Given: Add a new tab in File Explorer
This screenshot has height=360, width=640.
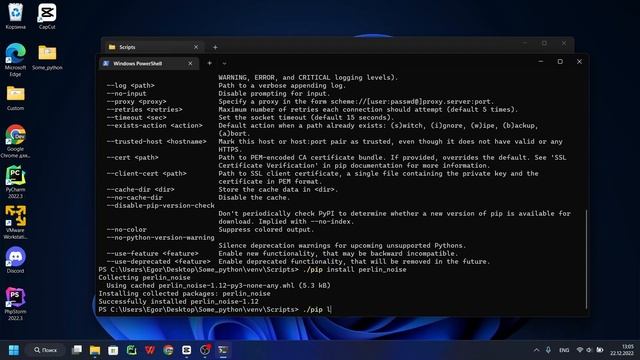Looking at the screenshot, I should click(x=215, y=47).
